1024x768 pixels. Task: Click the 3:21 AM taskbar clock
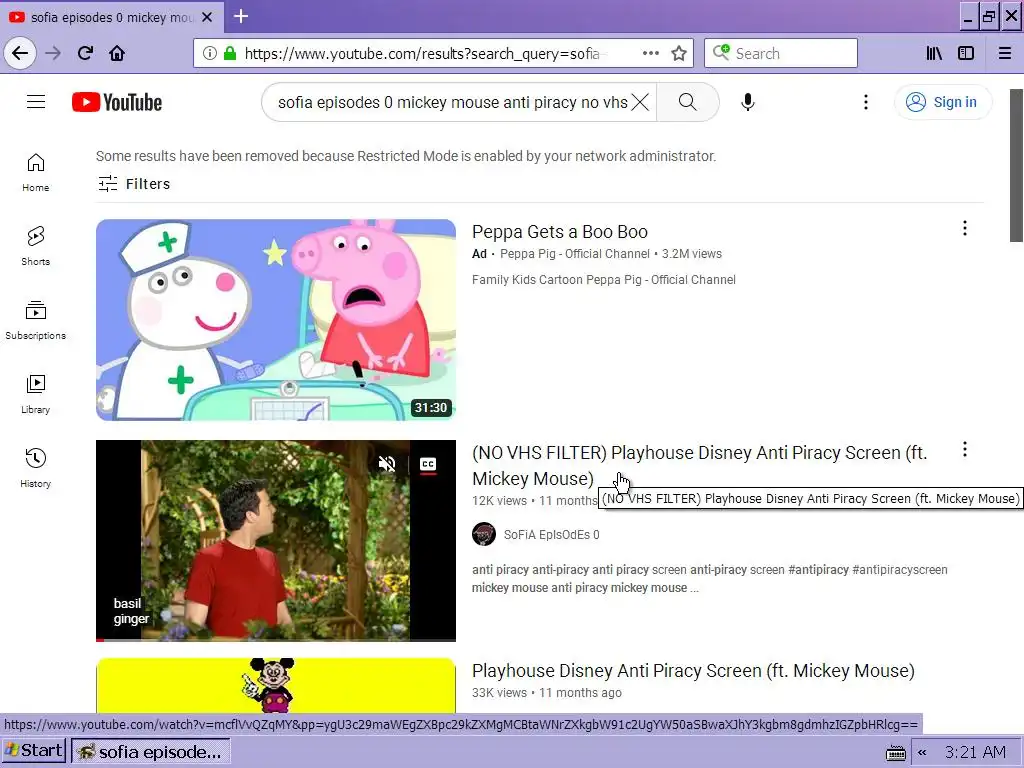[x=975, y=752]
